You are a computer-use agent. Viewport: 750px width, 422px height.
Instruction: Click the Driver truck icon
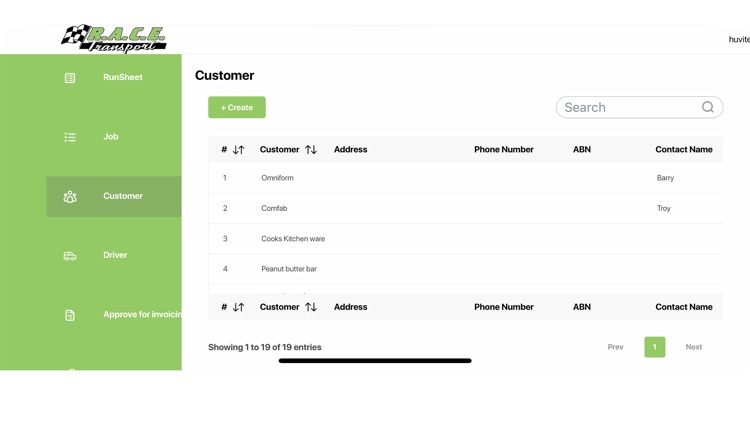click(70, 256)
